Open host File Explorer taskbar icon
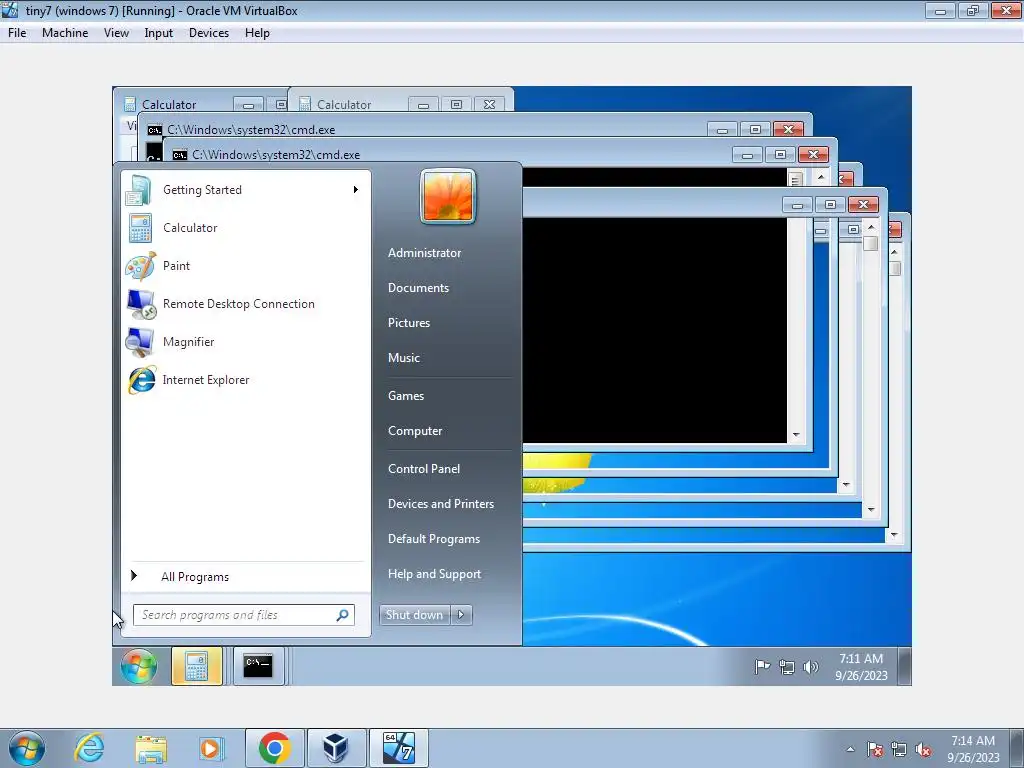This screenshot has height=768, width=1024. click(151, 748)
